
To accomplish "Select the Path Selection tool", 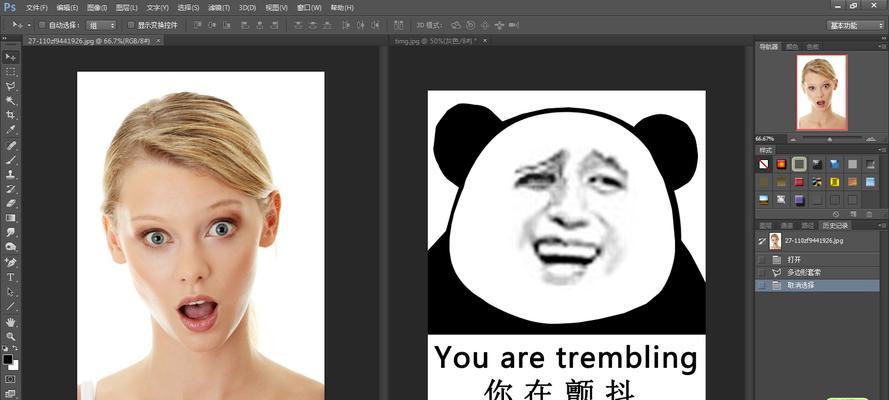I will pyautogui.click(x=10, y=291).
